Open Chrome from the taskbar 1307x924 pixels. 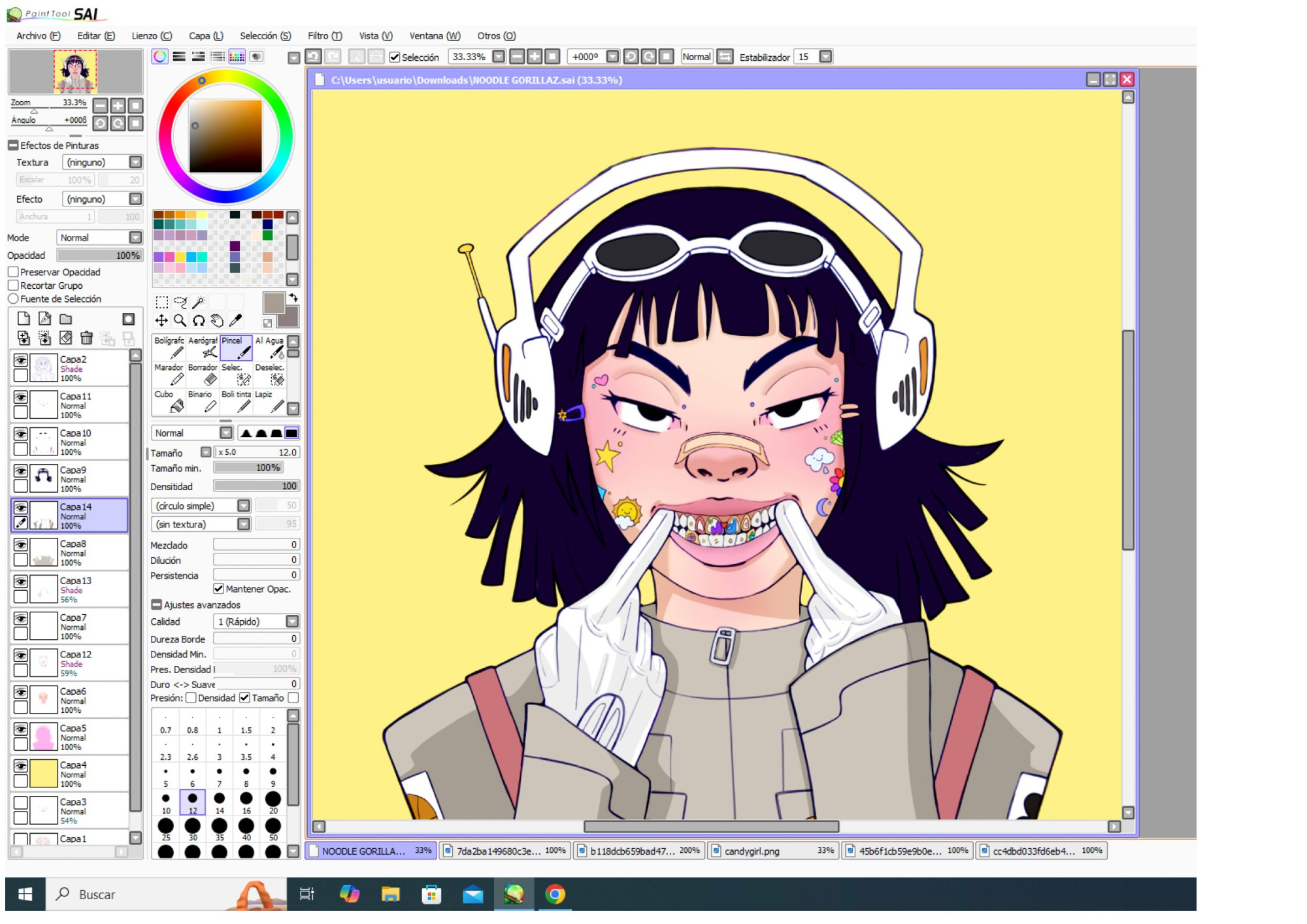click(555, 894)
